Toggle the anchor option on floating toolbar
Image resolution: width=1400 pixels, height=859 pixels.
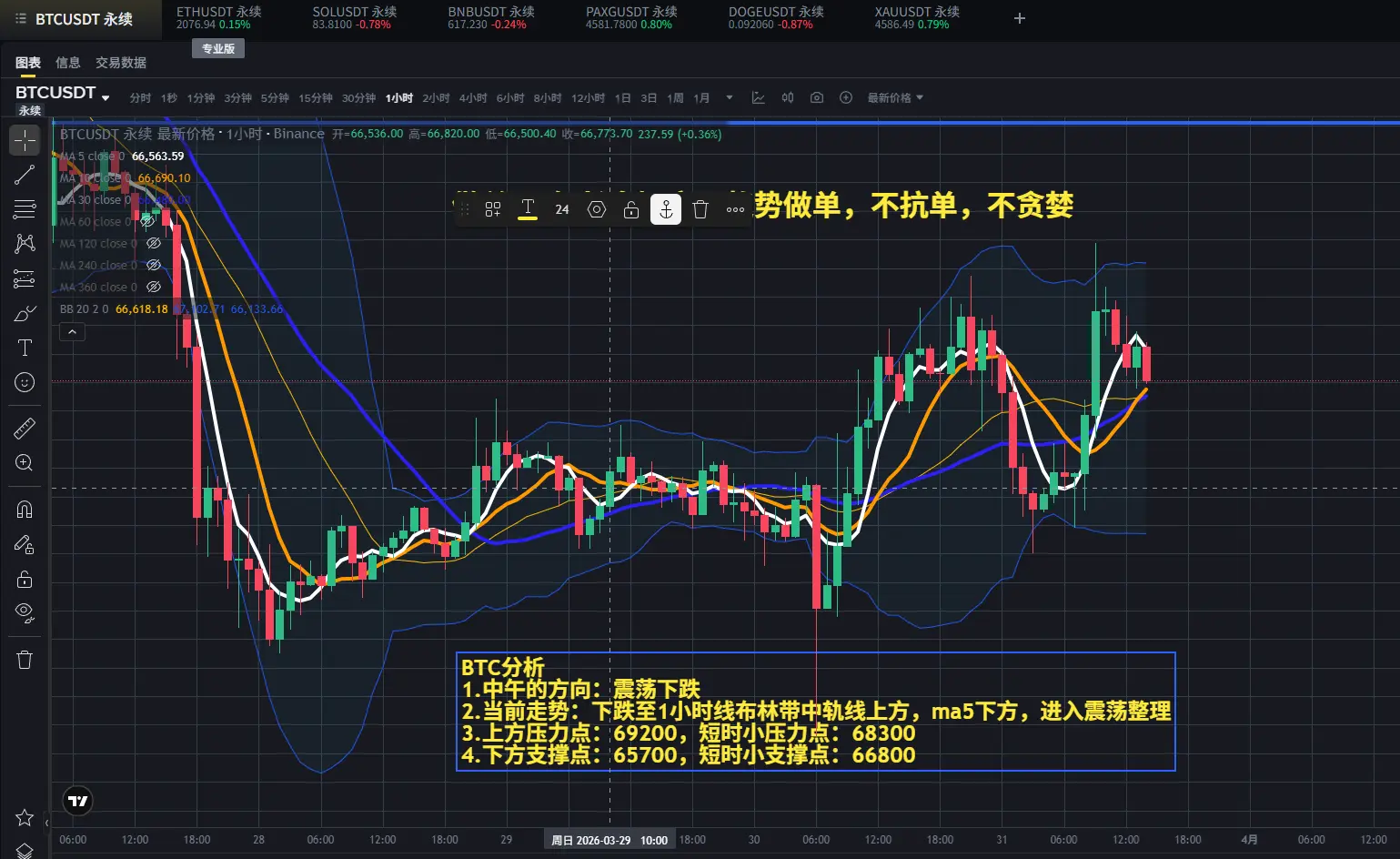666,209
